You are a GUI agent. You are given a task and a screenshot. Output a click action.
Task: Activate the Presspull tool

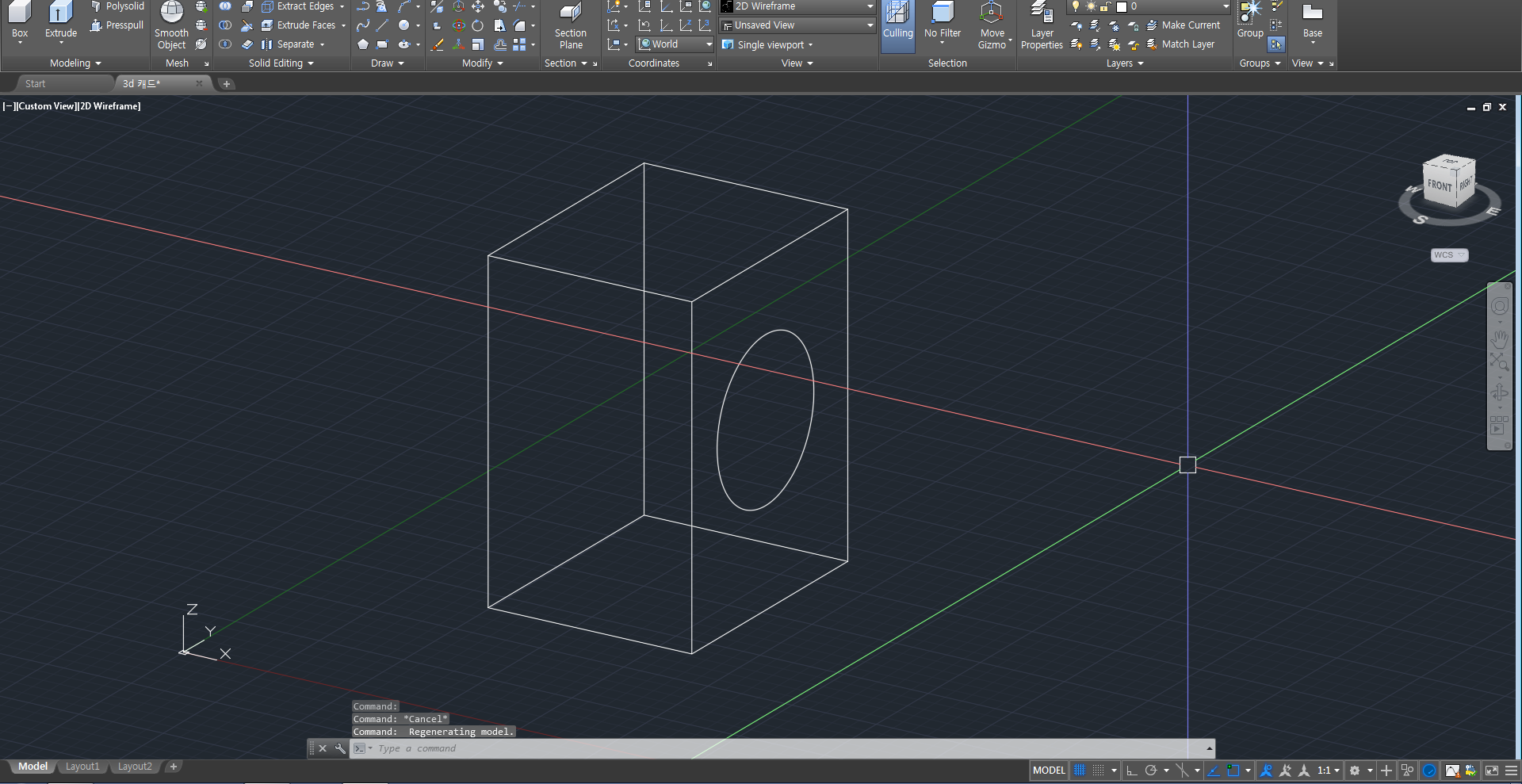[x=117, y=25]
